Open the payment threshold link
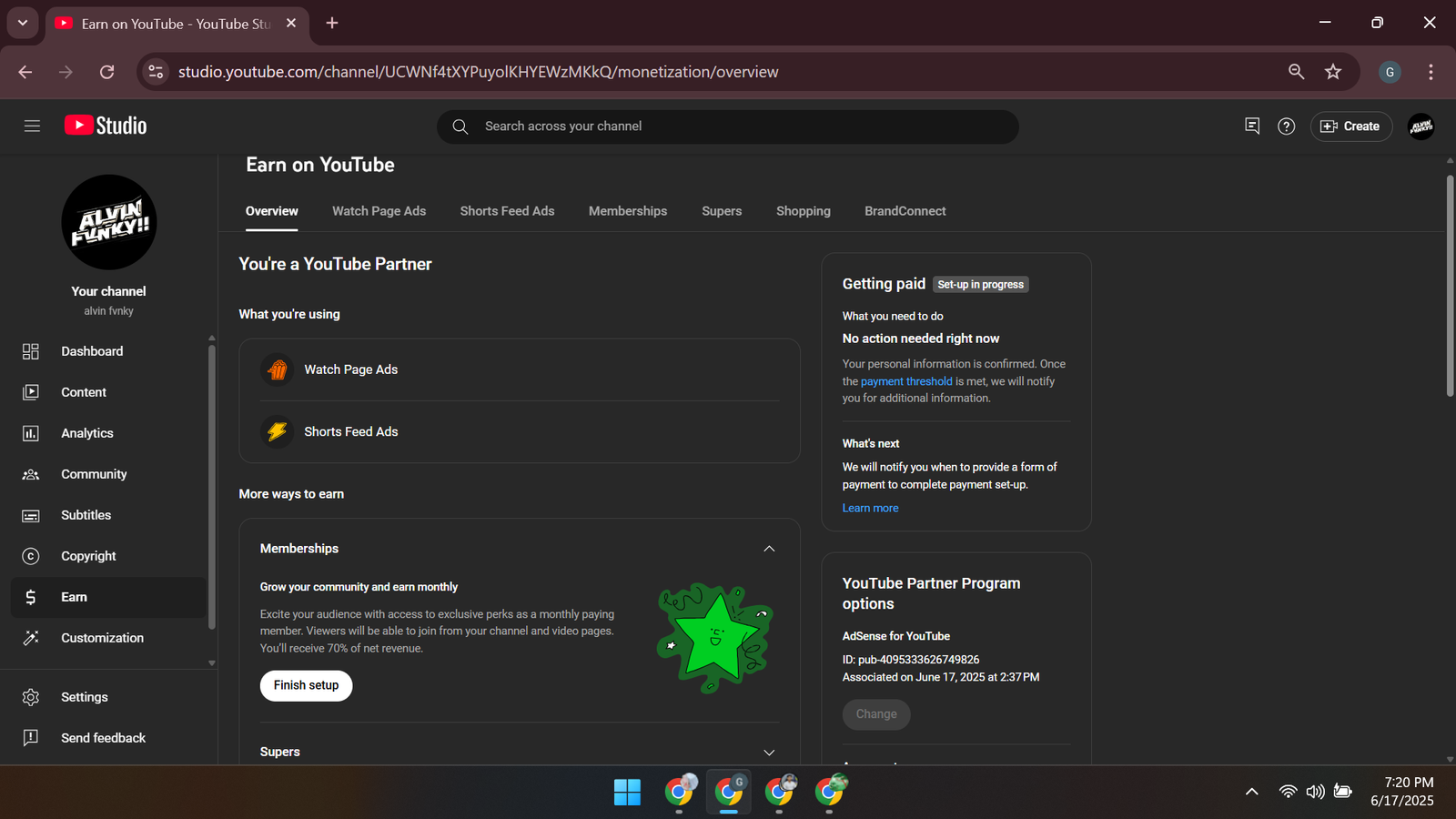 tap(906, 381)
